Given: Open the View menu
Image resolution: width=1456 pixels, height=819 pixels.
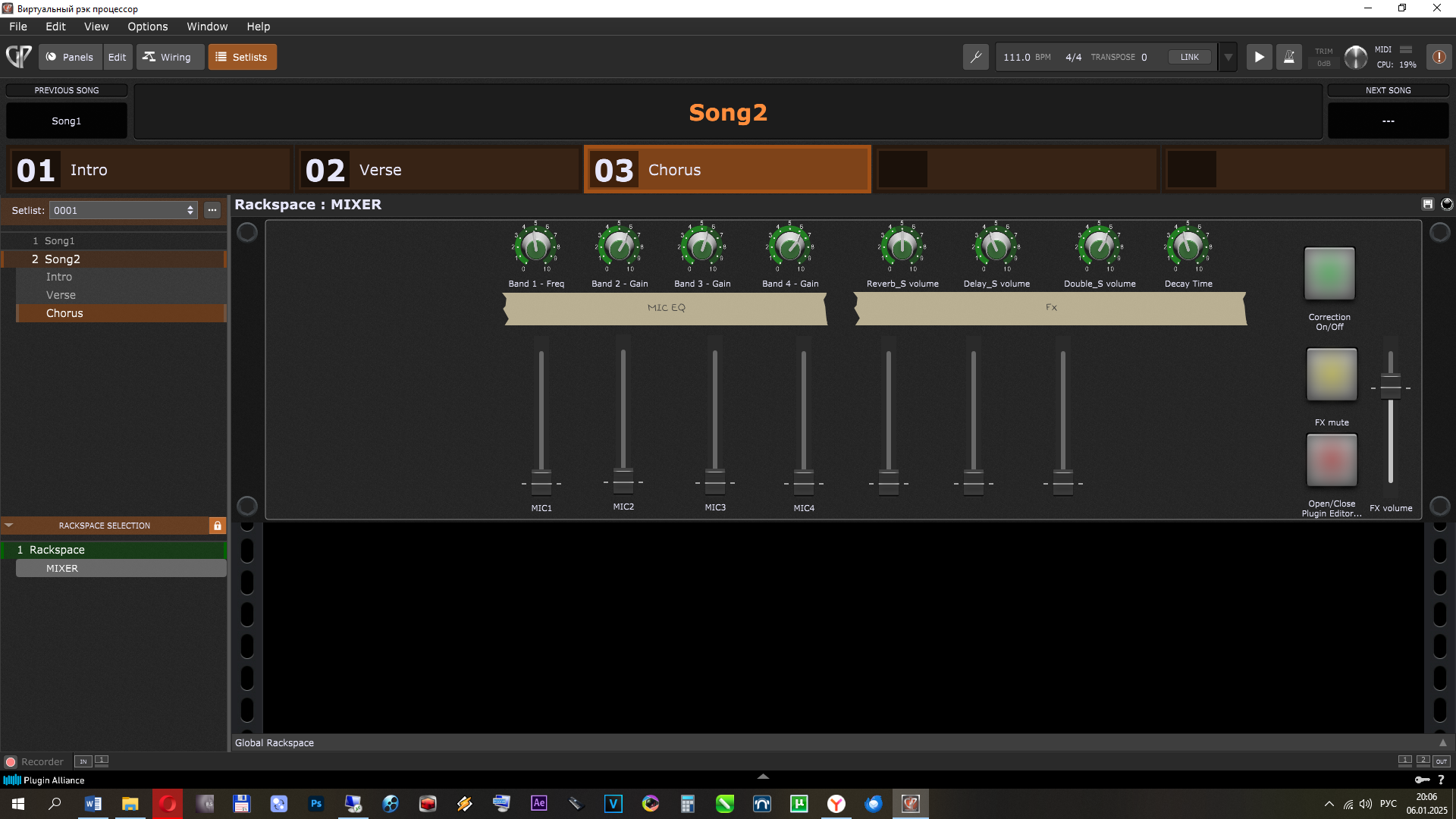Looking at the screenshot, I should pyautogui.click(x=96, y=27).
